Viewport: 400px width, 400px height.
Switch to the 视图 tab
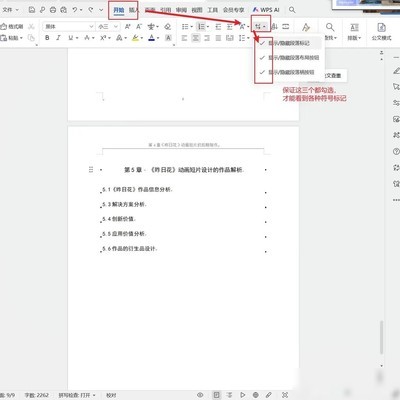[197, 10]
